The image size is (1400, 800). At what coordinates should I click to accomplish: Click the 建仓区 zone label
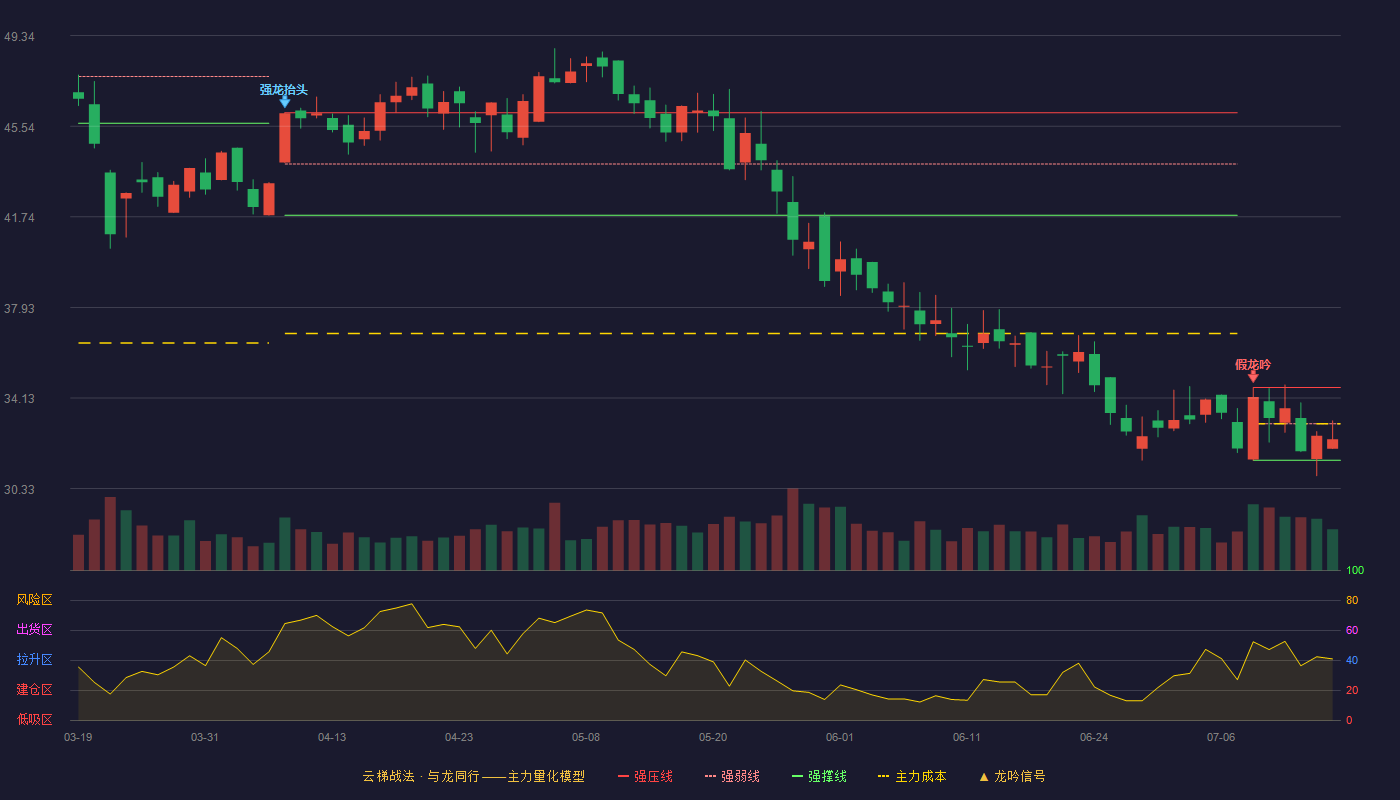tap(34, 690)
